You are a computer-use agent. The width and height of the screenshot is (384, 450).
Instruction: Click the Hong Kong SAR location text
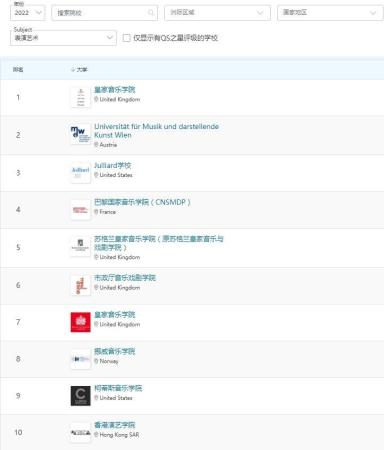(119, 435)
